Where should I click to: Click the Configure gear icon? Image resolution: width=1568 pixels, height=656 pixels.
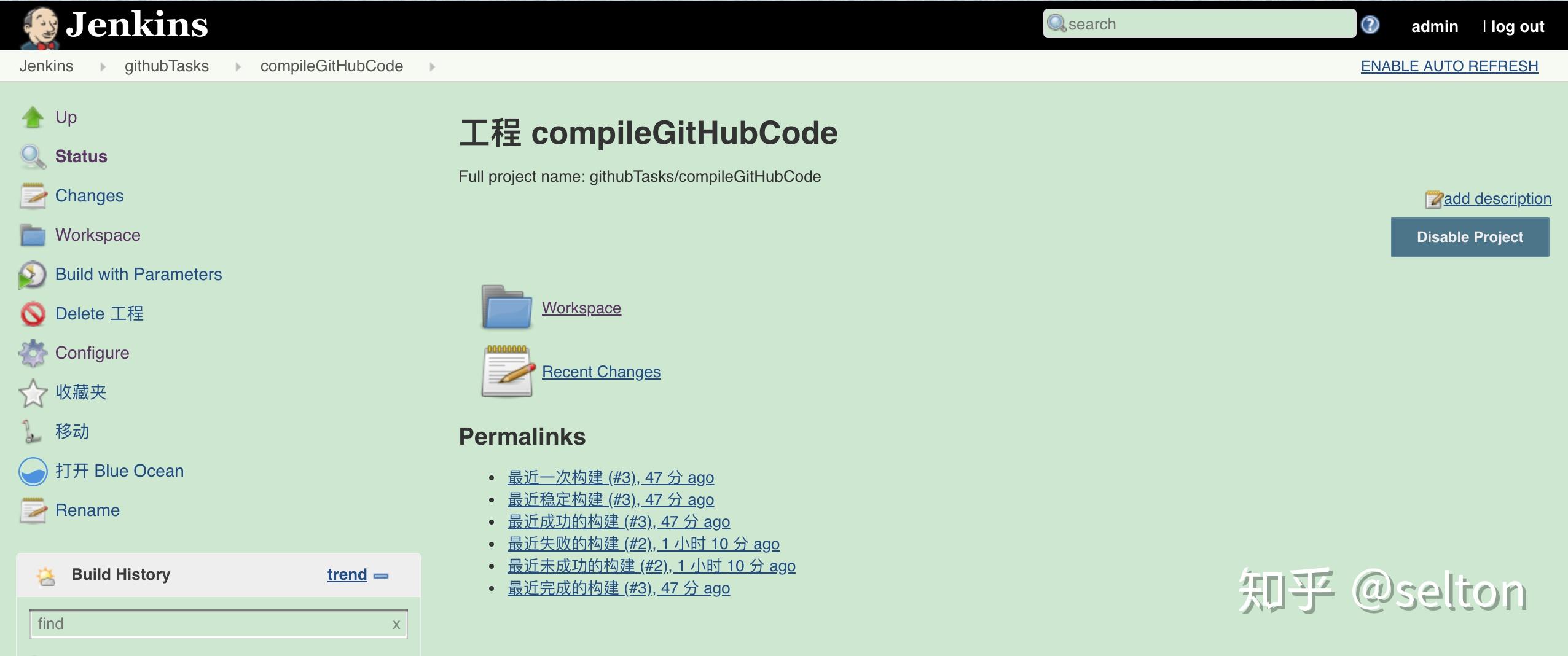click(33, 353)
